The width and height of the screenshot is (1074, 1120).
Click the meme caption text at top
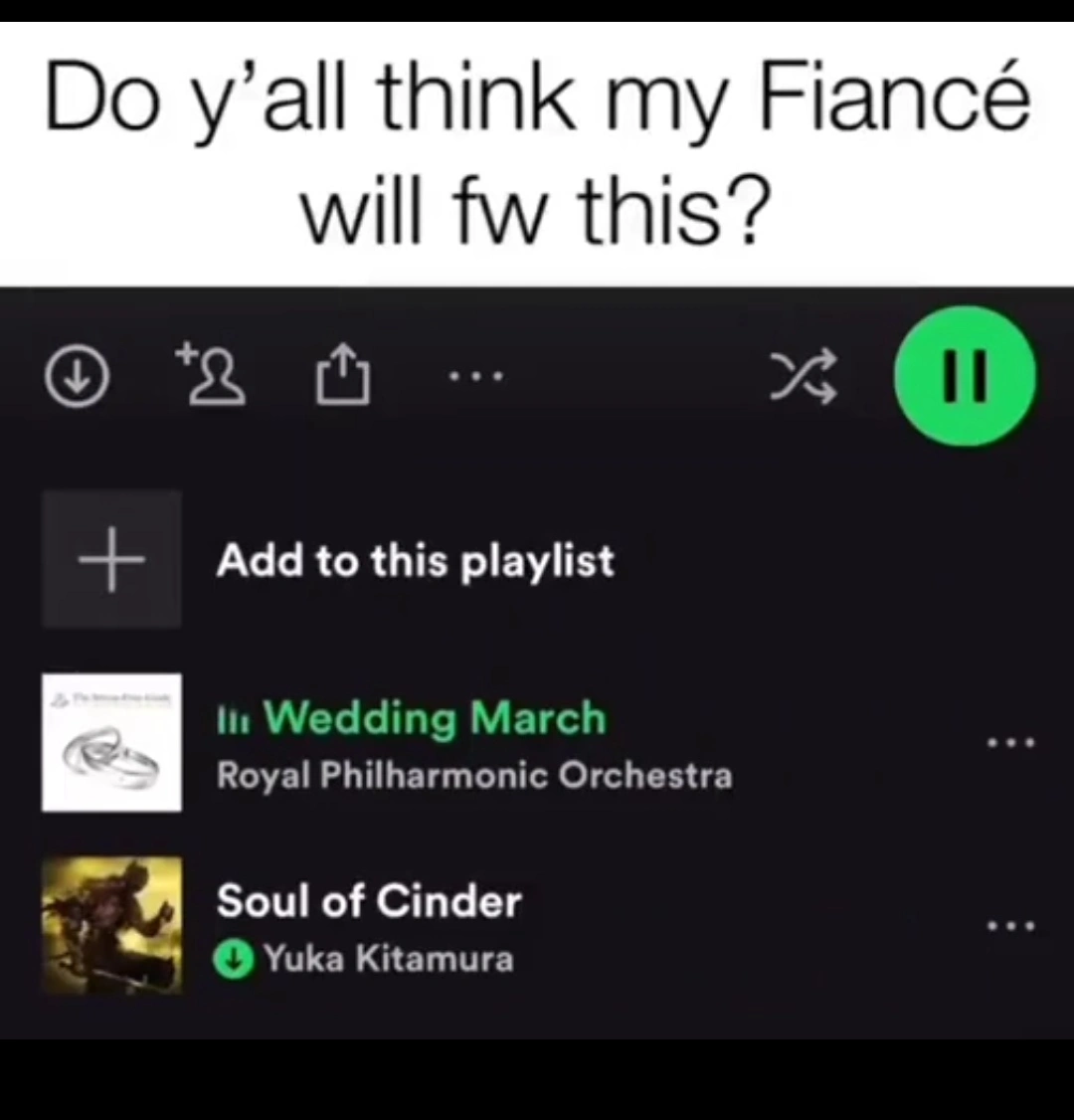(537, 153)
